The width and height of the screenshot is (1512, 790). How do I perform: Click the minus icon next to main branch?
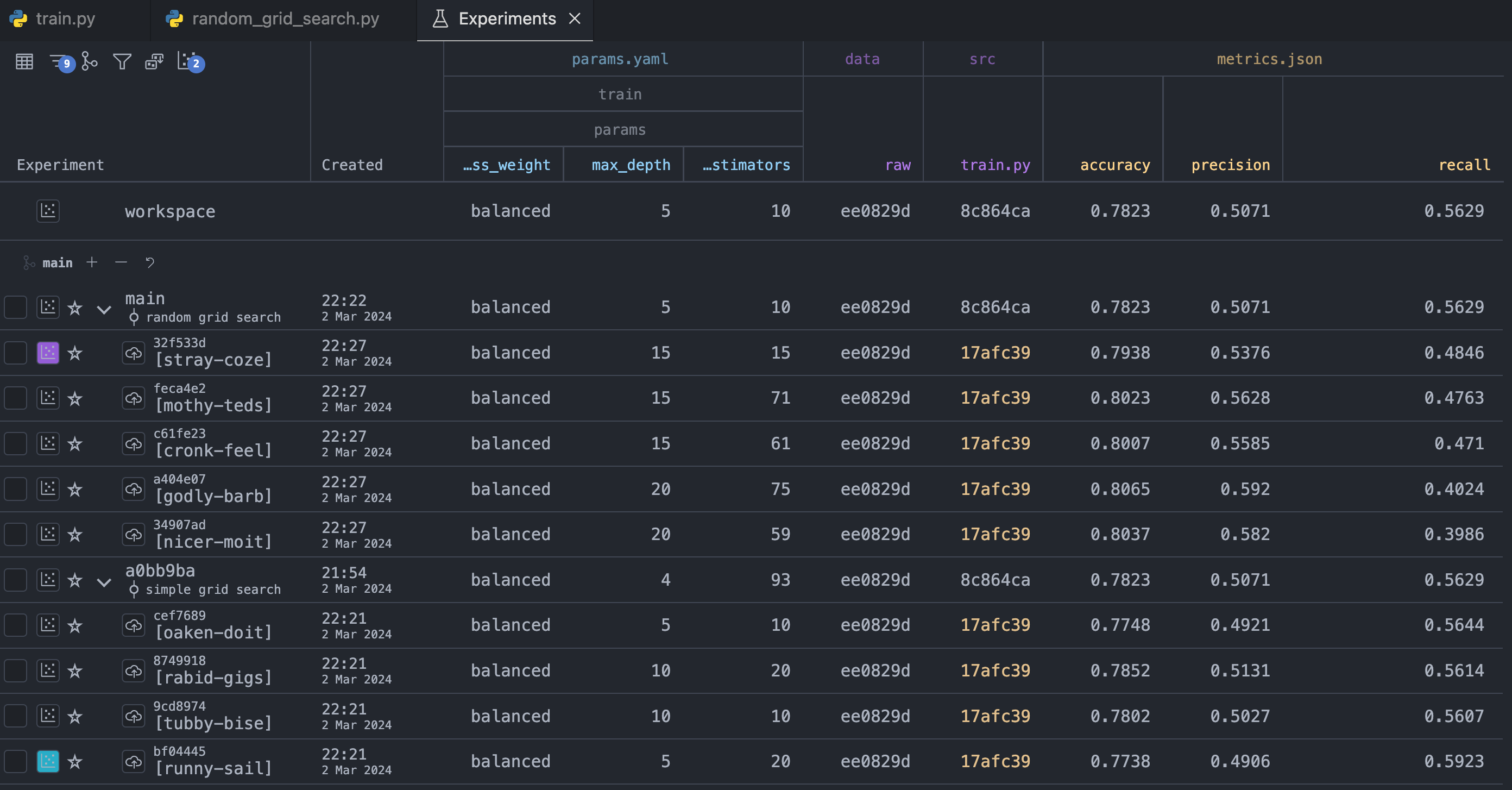[121, 262]
